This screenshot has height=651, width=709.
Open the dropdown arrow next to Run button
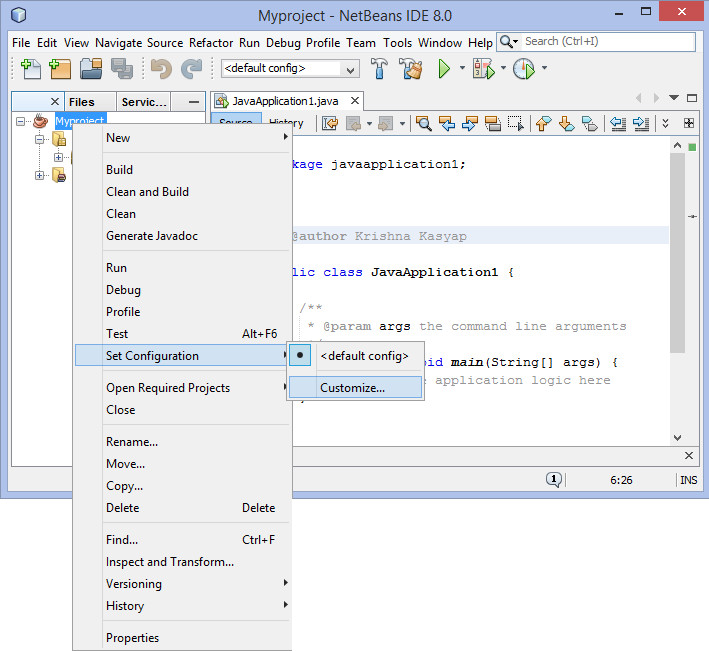click(x=462, y=69)
